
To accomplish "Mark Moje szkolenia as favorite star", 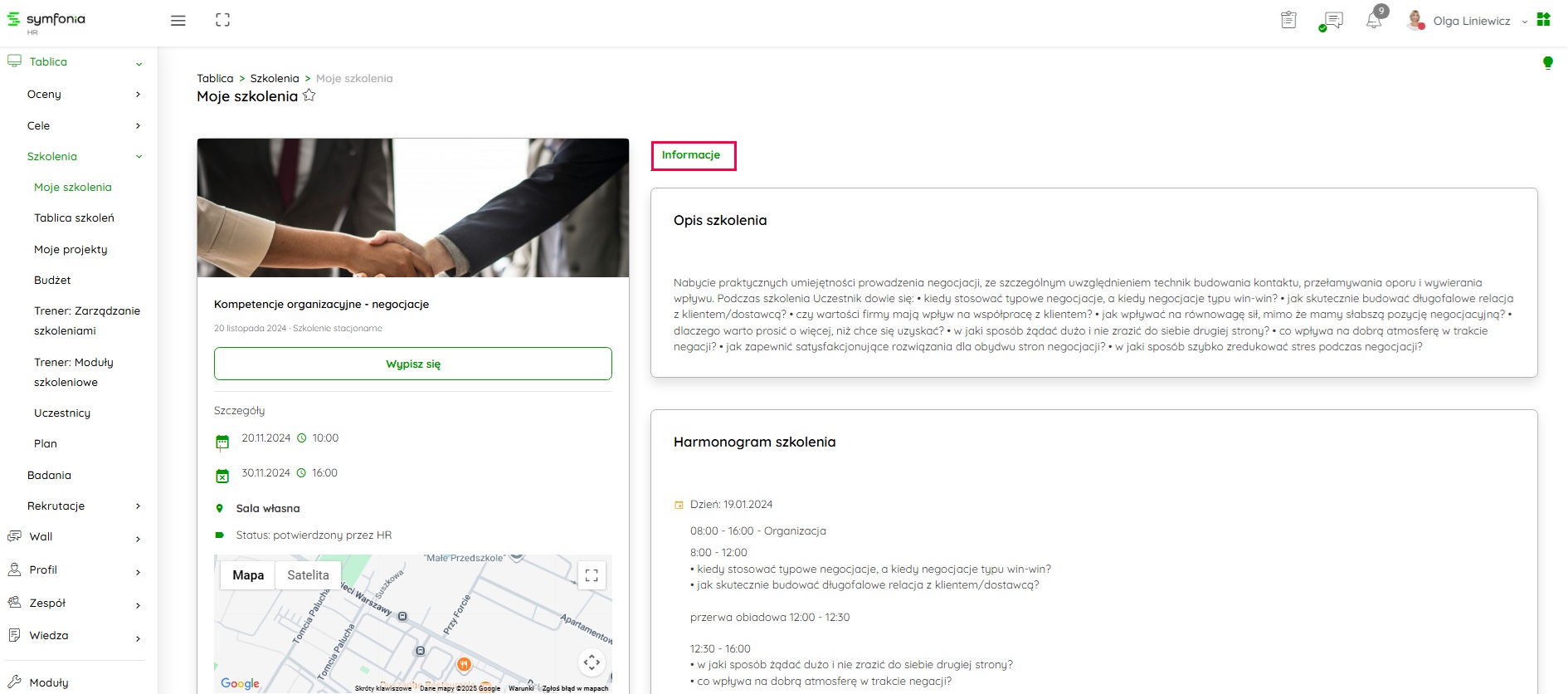I will click(309, 95).
